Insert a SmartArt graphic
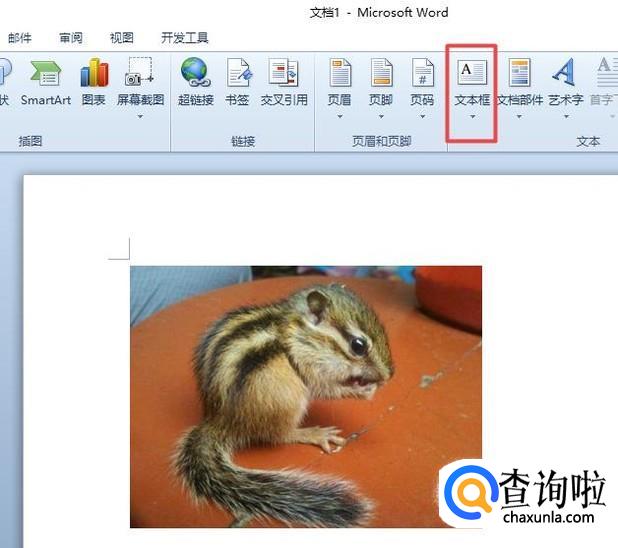The width and height of the screenshot is (618, 548). 45,82
